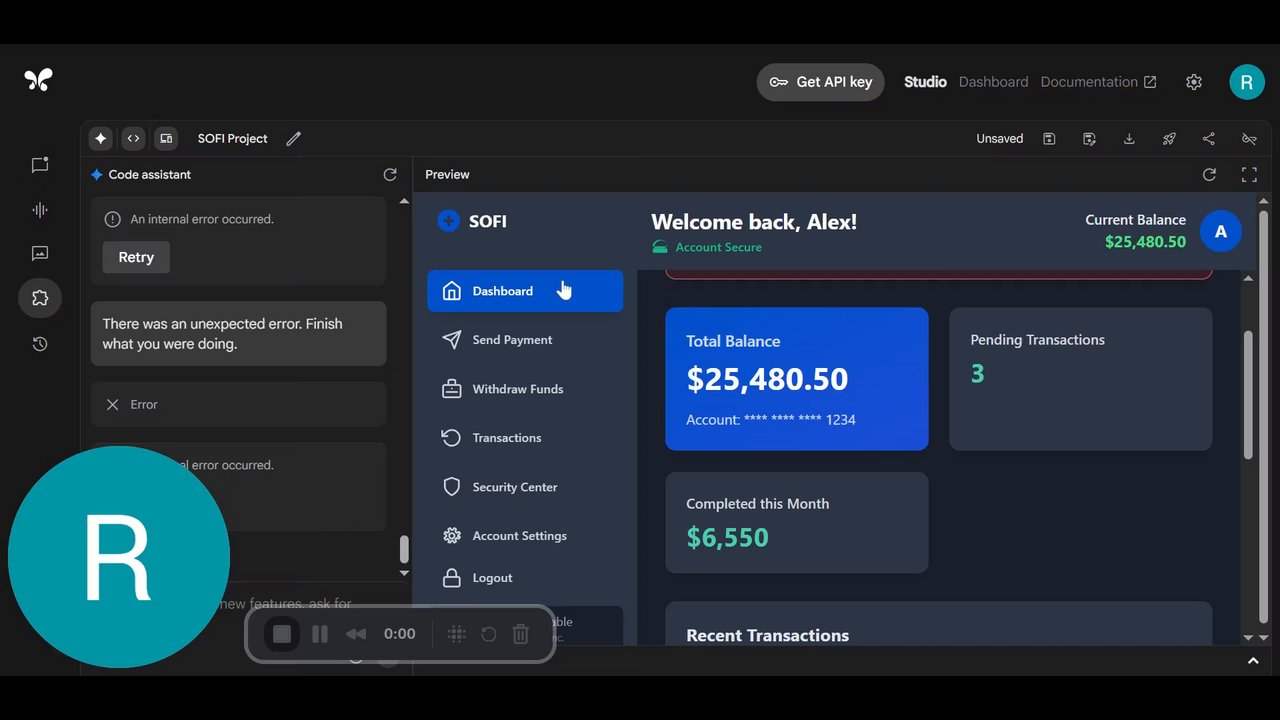Viewport: 1280px width, 720px height.
Task: Open the preview in full screen
Action: coord(1249,175)
